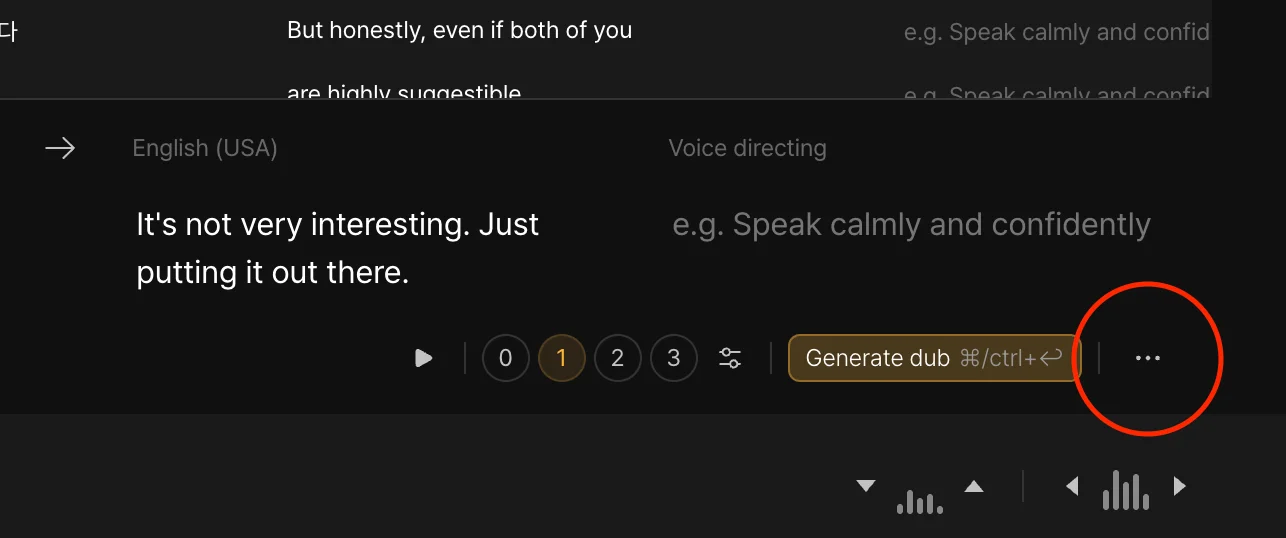Click the right triangle to zoom in waveform

[x=1180, y=487]
